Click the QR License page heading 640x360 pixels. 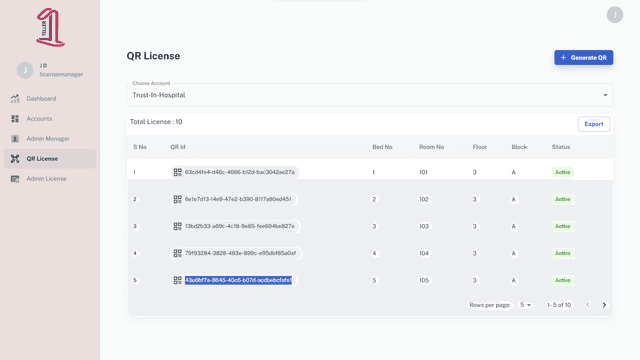[153, 56]
